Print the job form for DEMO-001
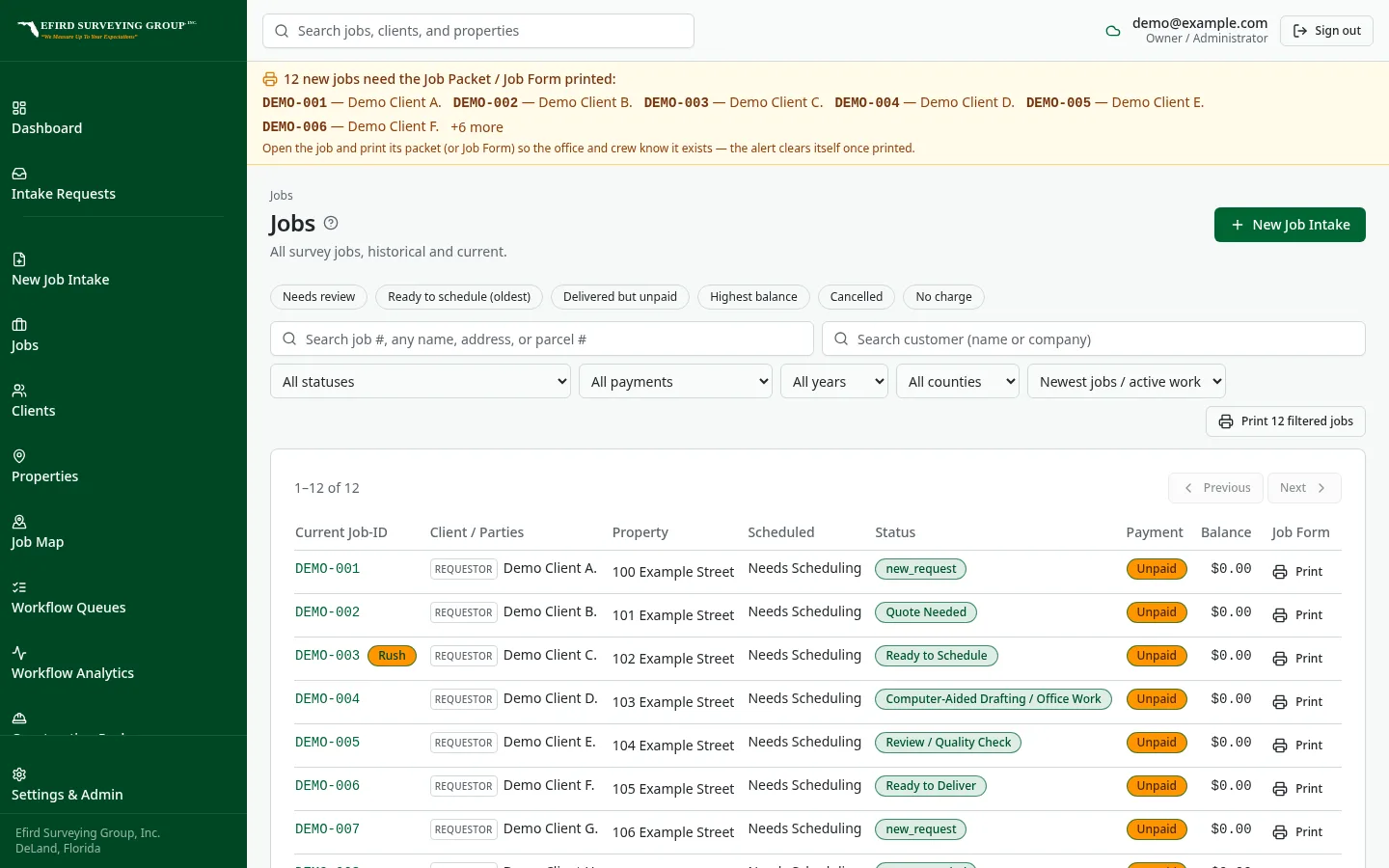Image resolution: width=1389 pixels, height=868 pixels. tap(1297, 572)
